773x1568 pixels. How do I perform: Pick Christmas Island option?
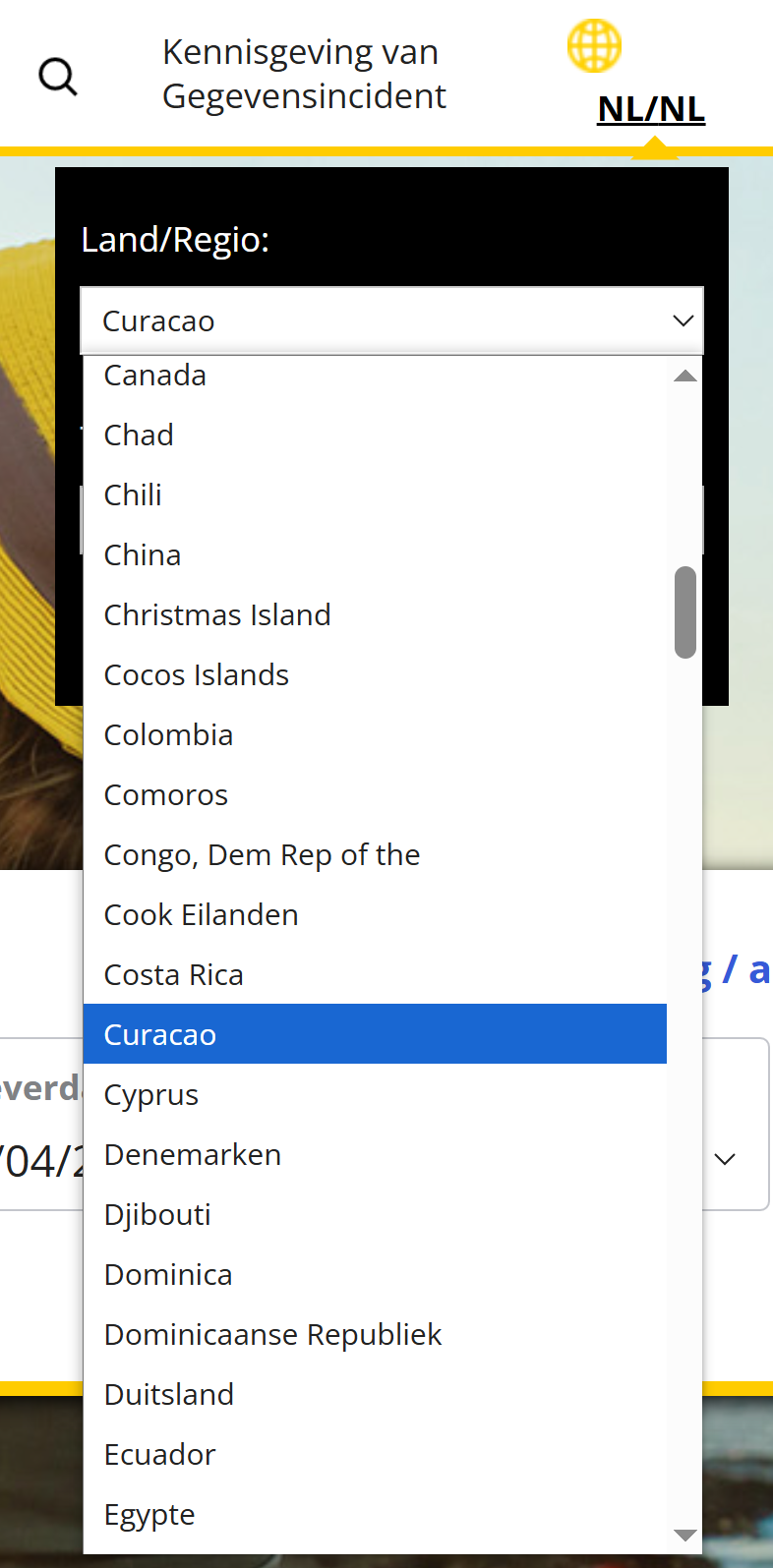pyautogui.click(x=217, y=615)
